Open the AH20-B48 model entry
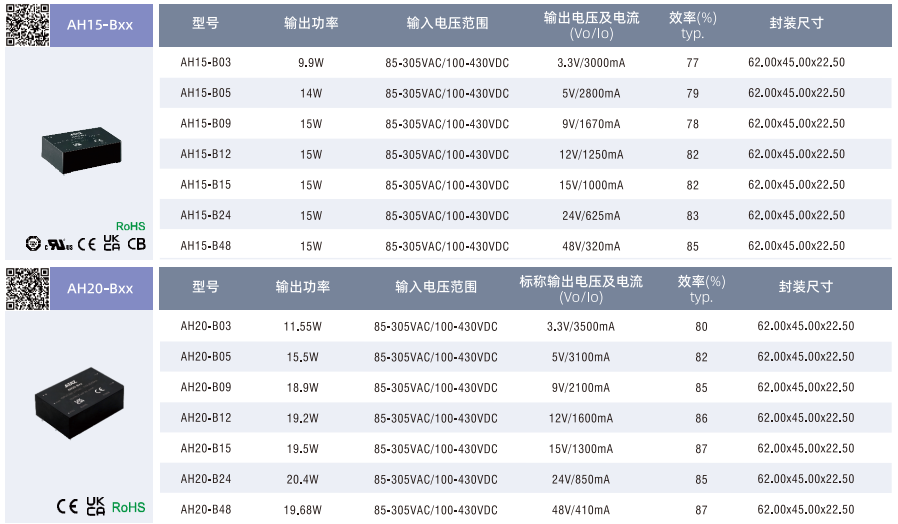 point(205,510)
